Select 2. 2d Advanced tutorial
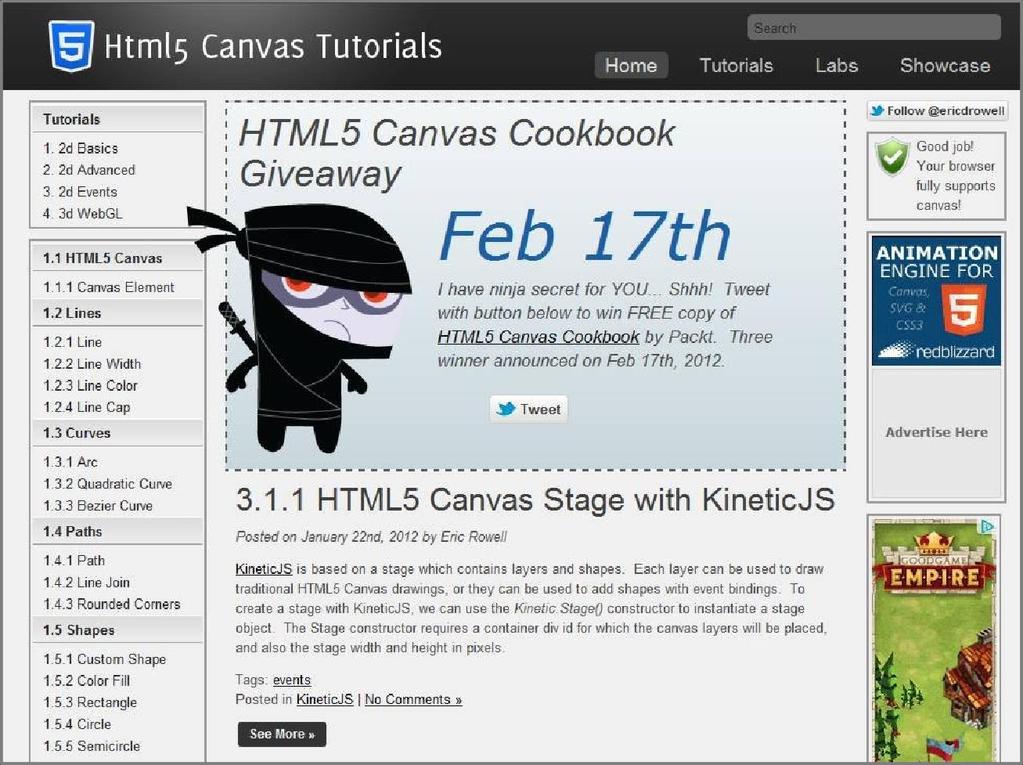1023x765 pixels. 89,170
